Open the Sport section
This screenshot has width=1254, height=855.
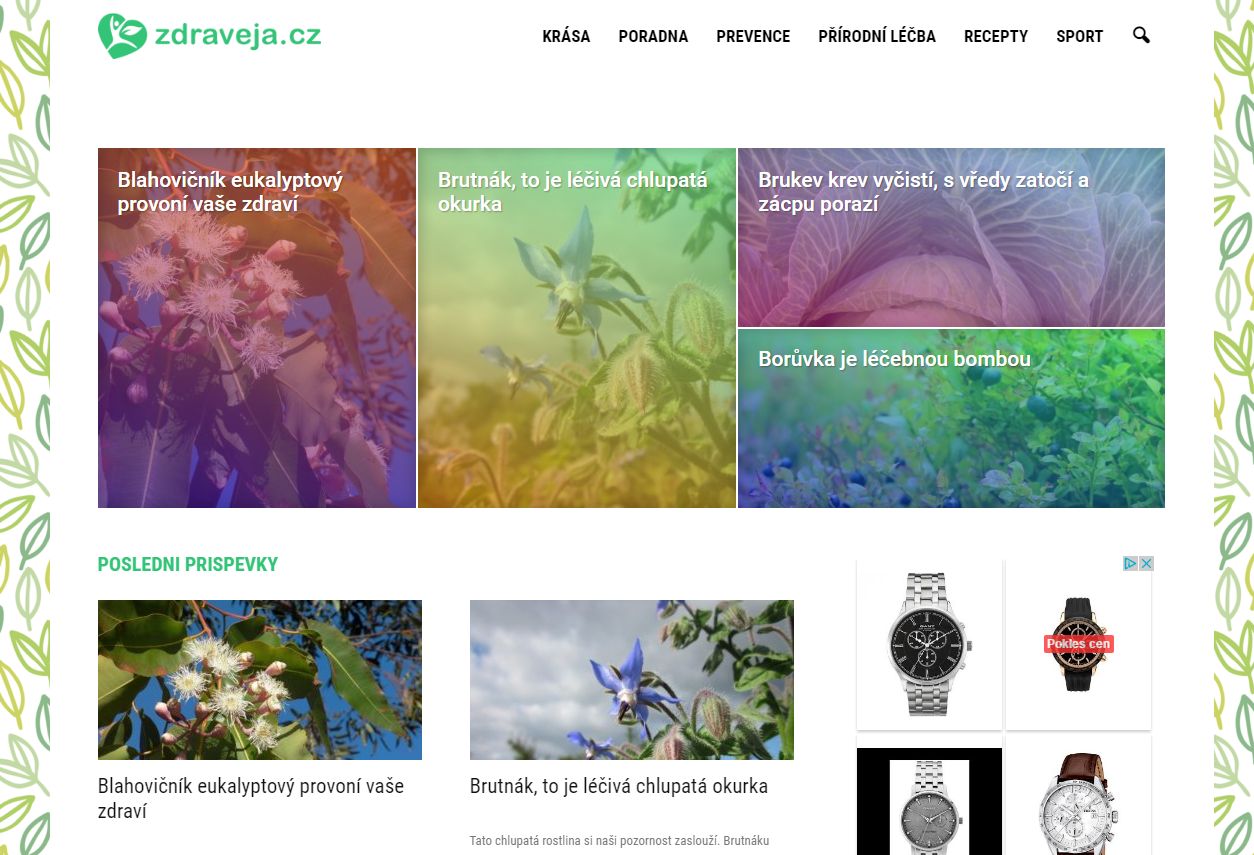1080,36
